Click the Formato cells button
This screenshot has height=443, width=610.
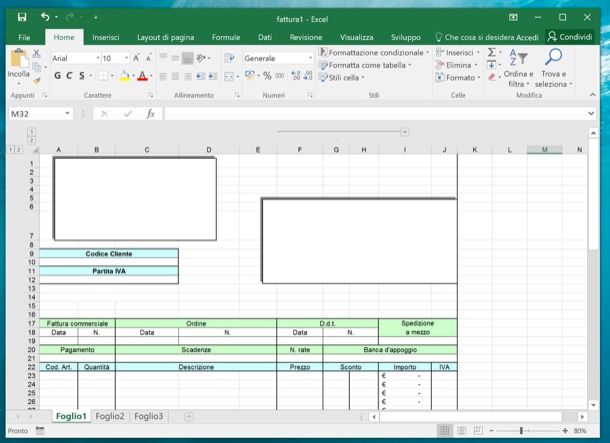pos(458,77)
